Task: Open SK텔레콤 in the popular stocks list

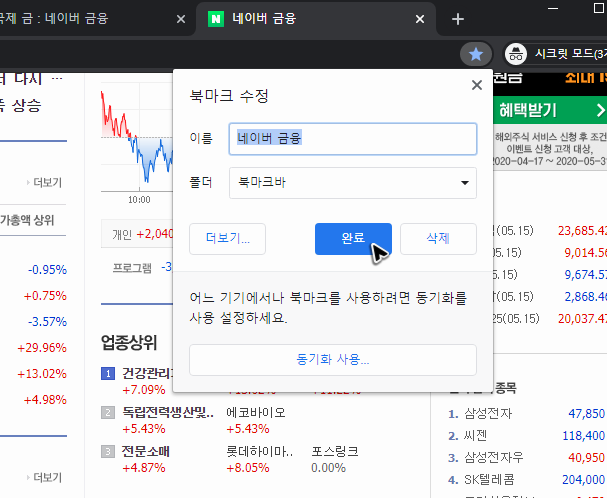Action: [x=489, y=480]
